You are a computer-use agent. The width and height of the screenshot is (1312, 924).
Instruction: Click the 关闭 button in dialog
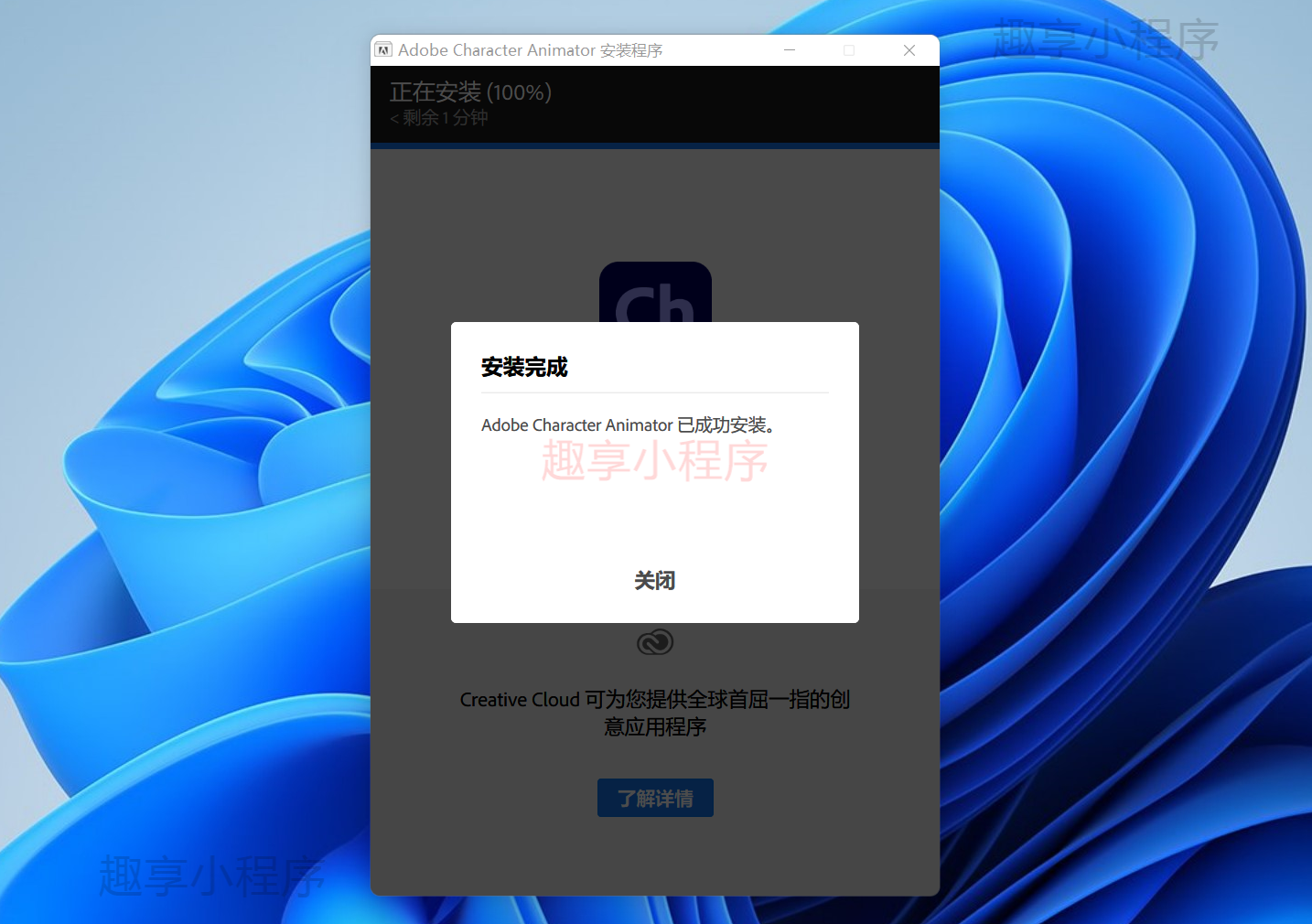[655, 581]
